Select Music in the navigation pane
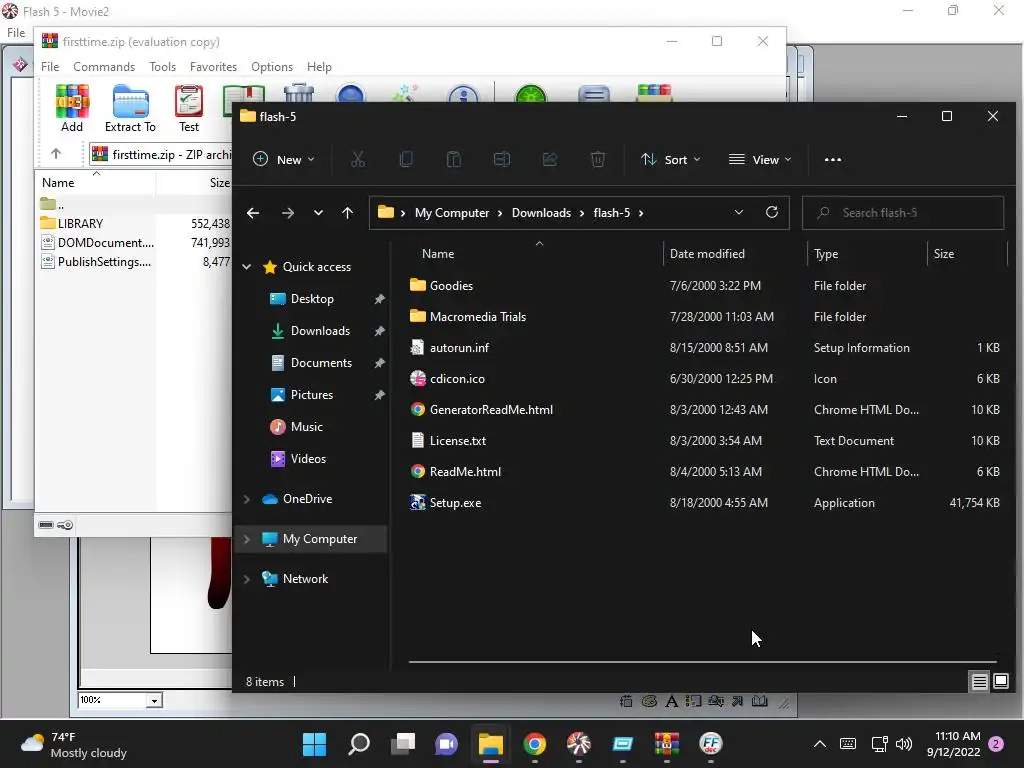The width and height of the screenshot is (1024, 768). (306, 426)
